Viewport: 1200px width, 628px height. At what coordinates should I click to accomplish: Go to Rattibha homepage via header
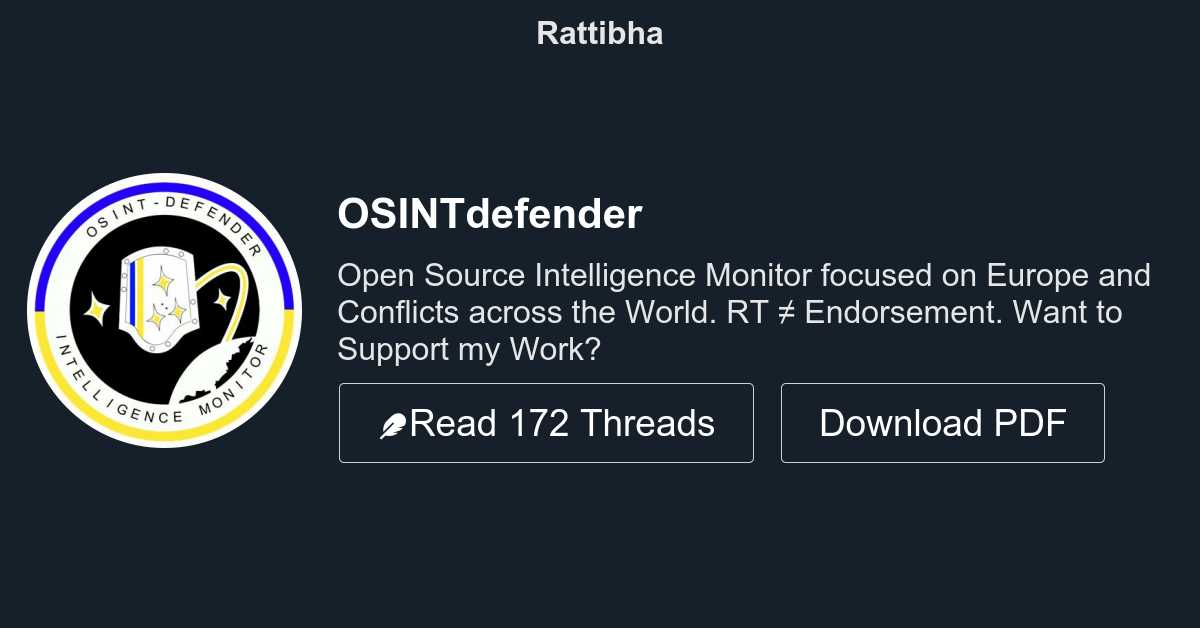coord(599,33)
